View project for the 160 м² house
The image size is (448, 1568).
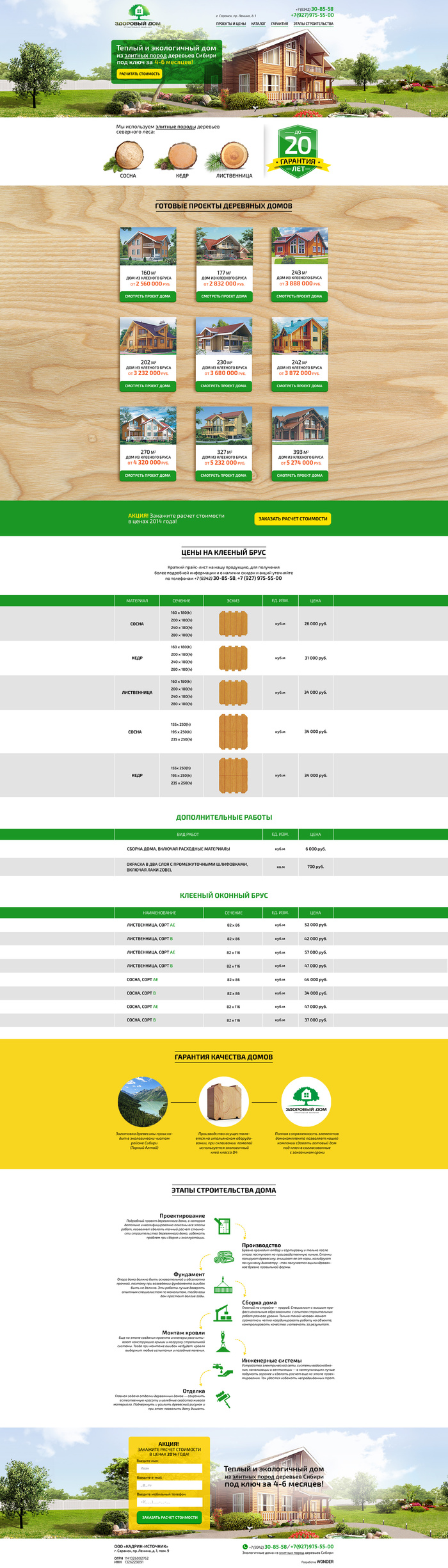[148, 296]
